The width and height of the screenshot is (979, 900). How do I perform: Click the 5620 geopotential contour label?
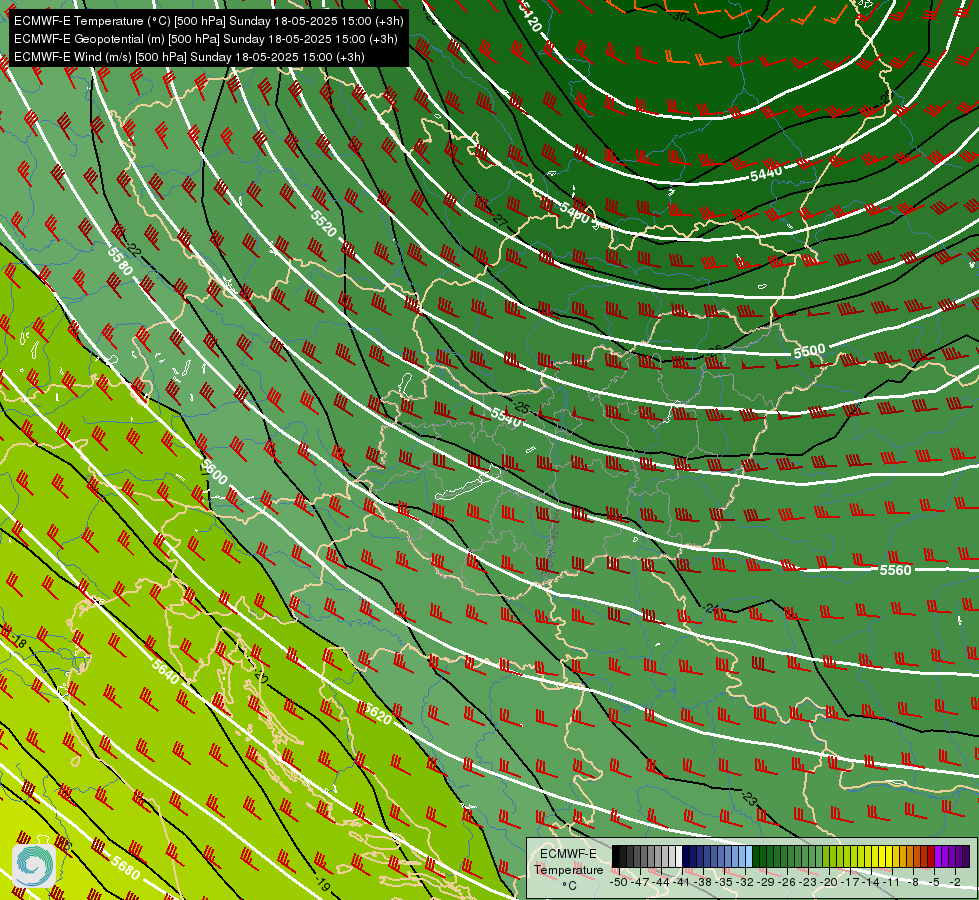pyautogui.click(x=378, y=713)
